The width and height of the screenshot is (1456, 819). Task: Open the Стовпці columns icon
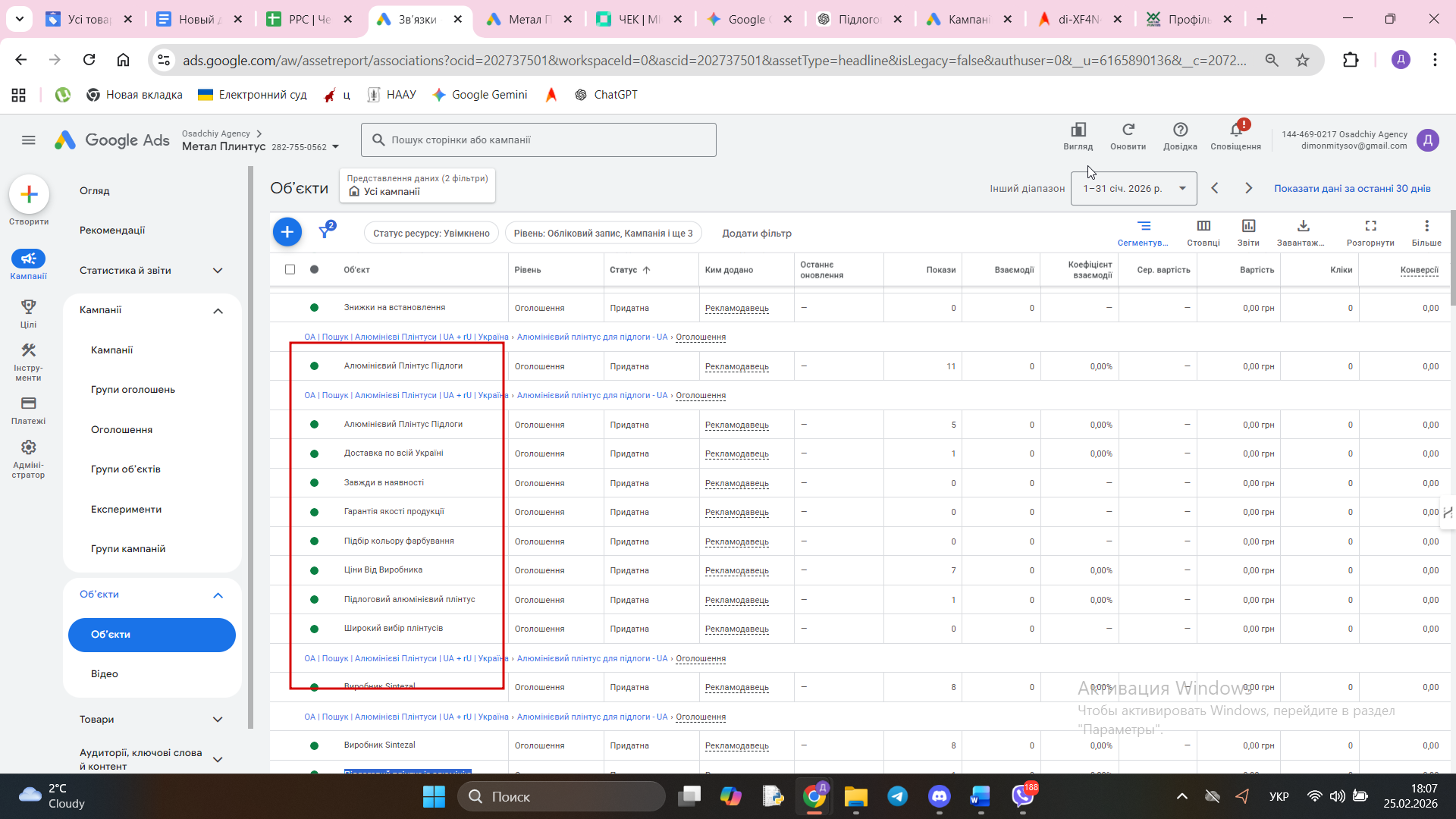click(1203, 227)
